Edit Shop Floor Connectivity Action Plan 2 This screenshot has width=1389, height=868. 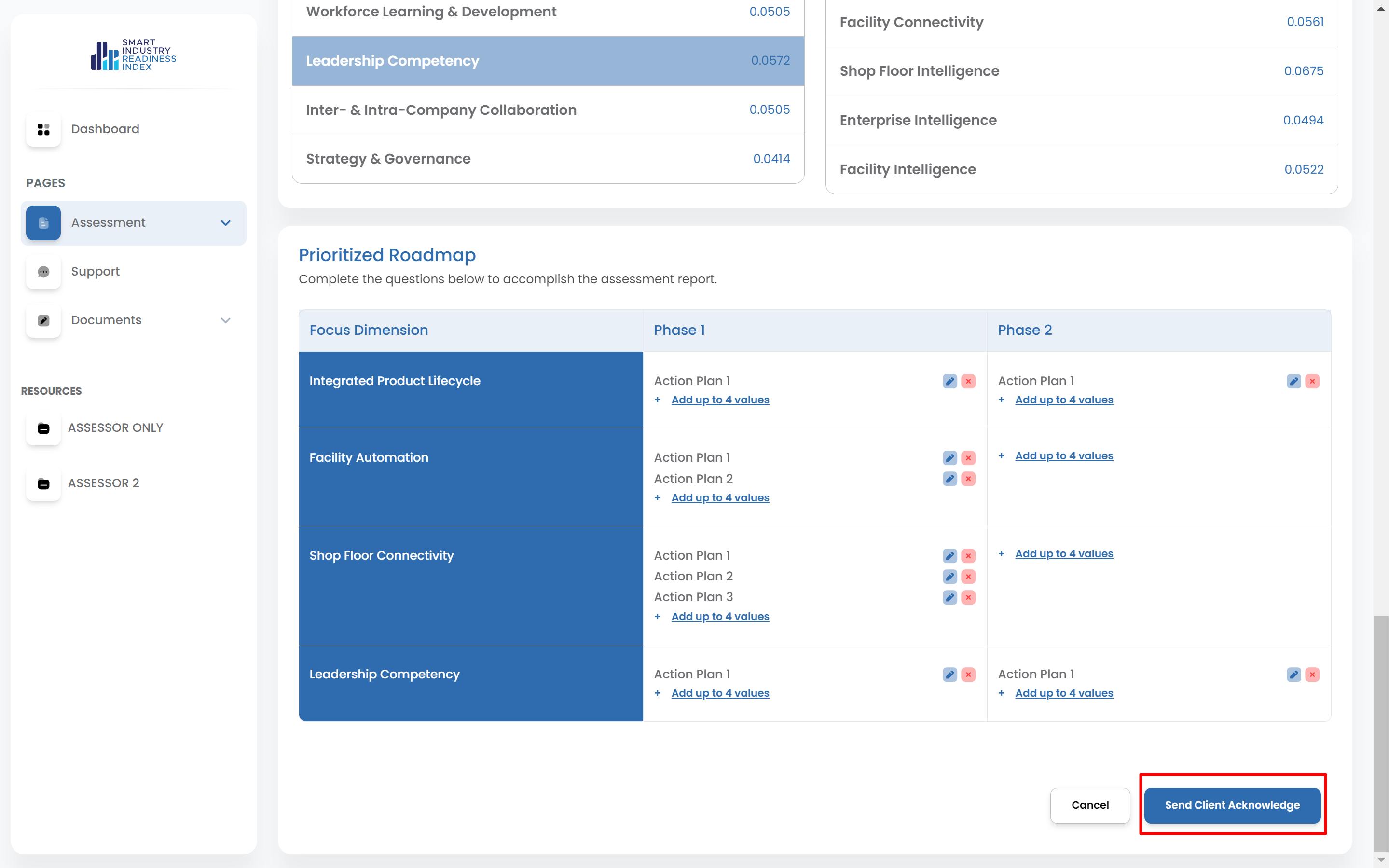[x=949, y=577]
